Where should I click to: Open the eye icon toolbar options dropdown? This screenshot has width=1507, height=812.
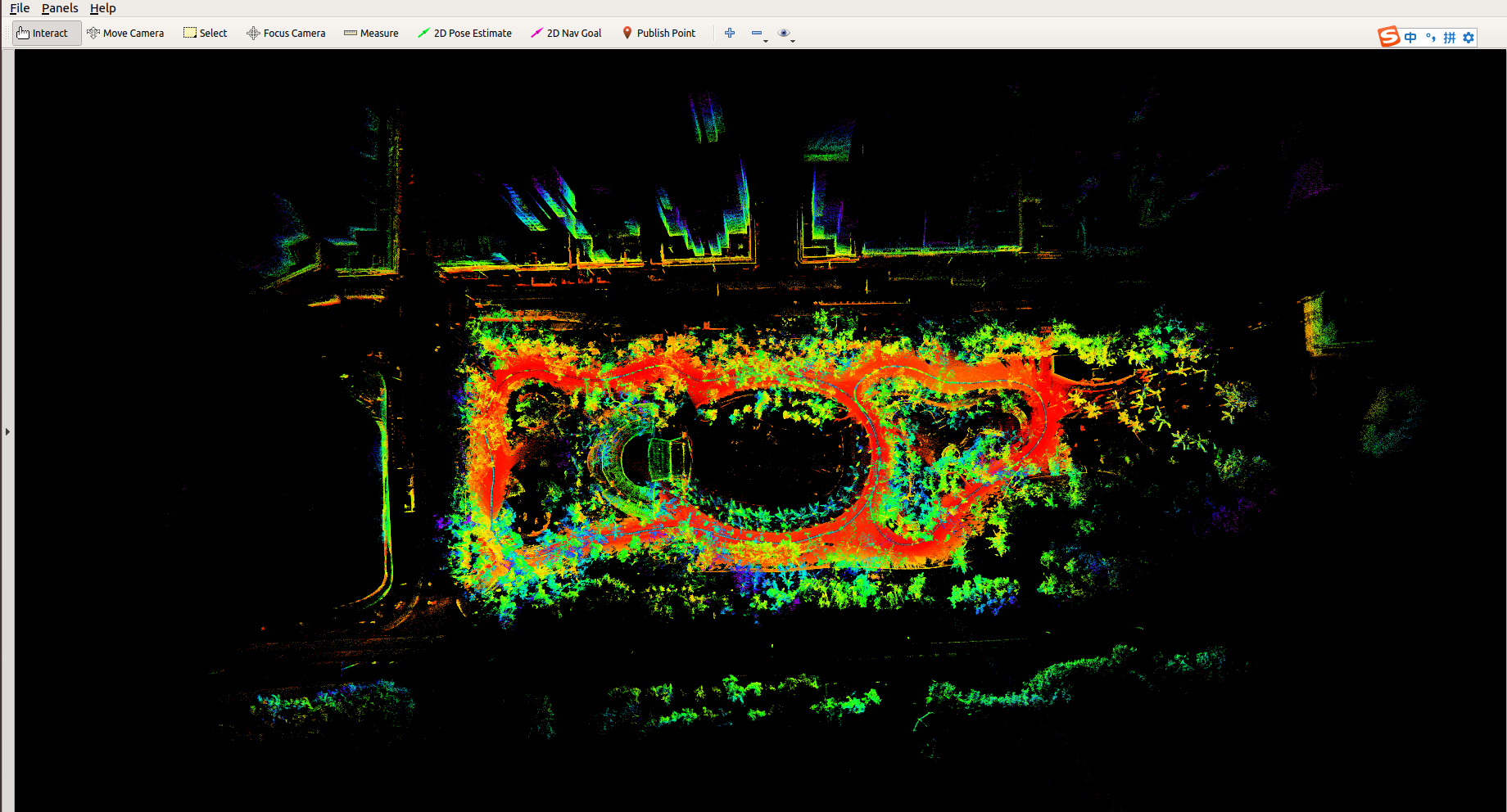(786, 34)
